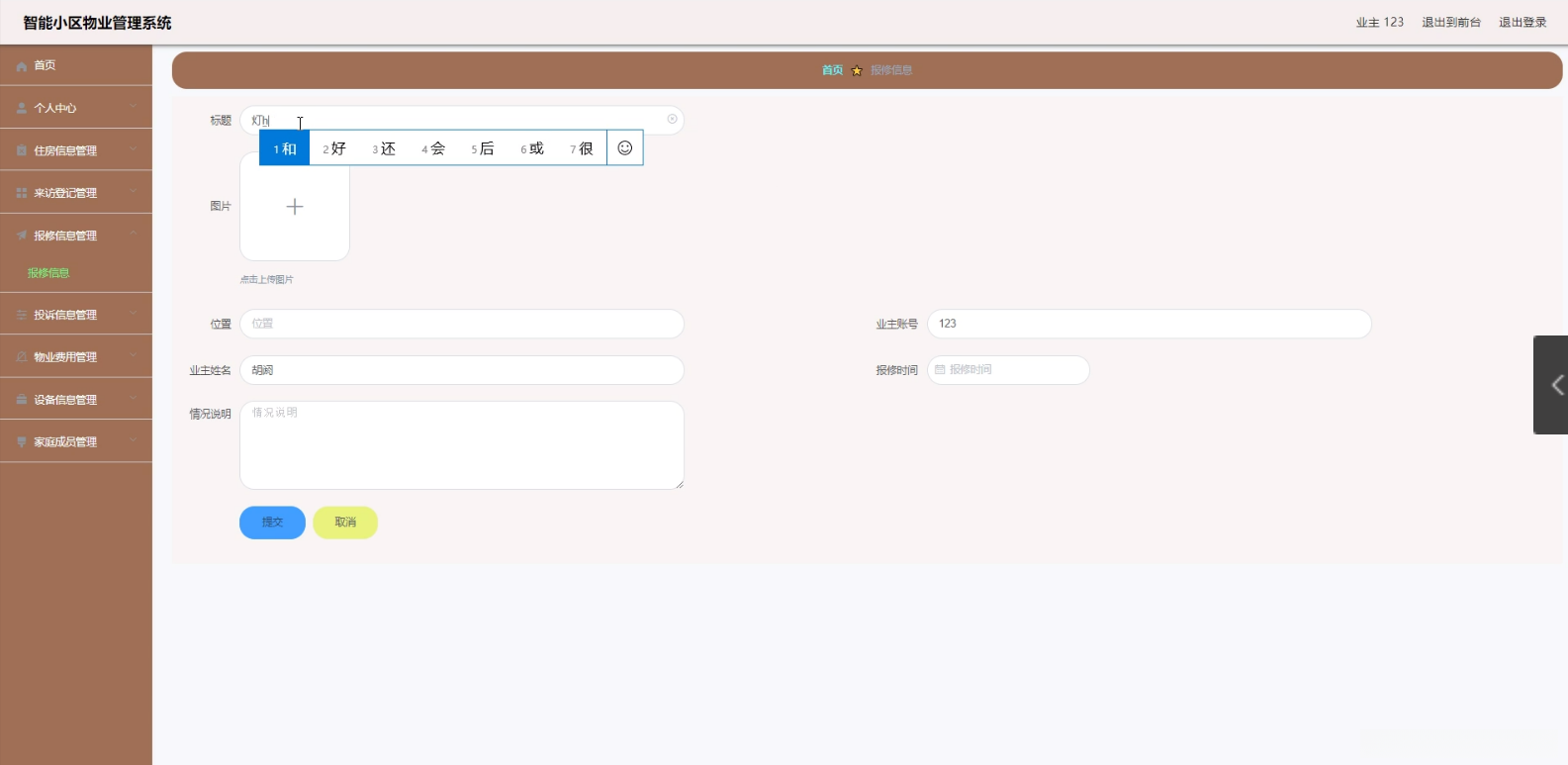The width and height of the screenshot is (1568, 765).
Task: Click the 业主账号 field showing 123
Action: pos(1150,324)
